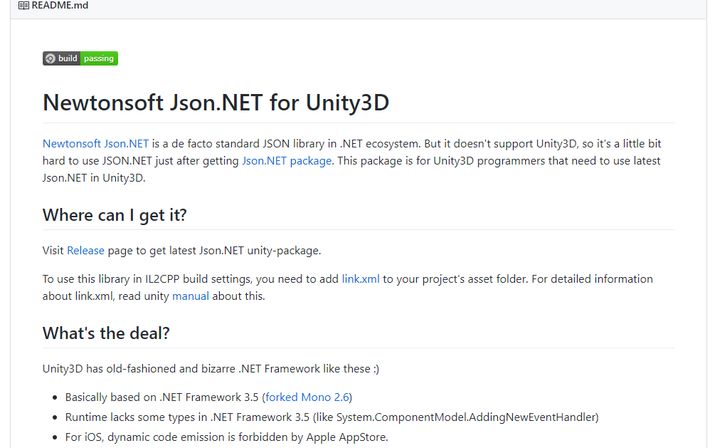The width and height of the screenshot is (720, 448).
Task: Go to the Release page link
Action: click(85, 251)
